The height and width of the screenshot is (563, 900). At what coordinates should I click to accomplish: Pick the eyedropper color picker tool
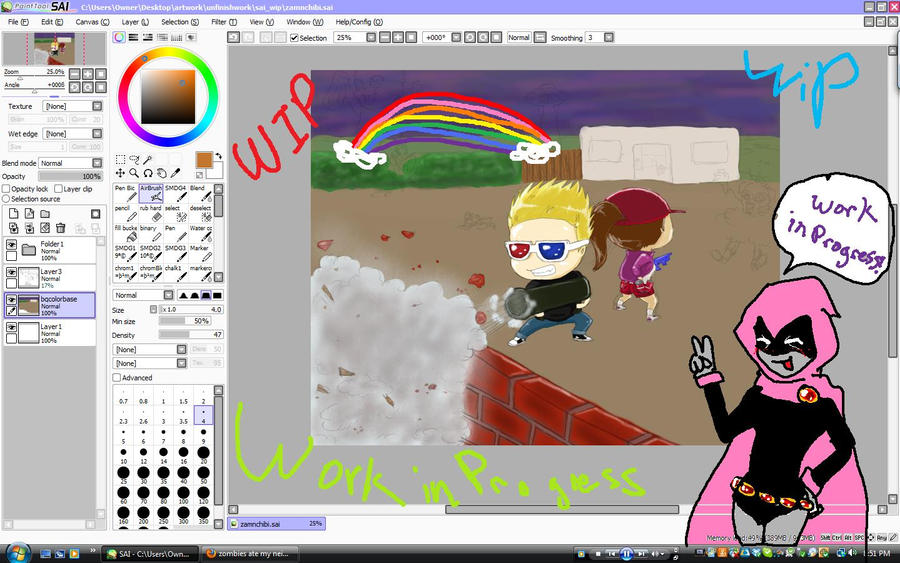(x=175, y=173)
